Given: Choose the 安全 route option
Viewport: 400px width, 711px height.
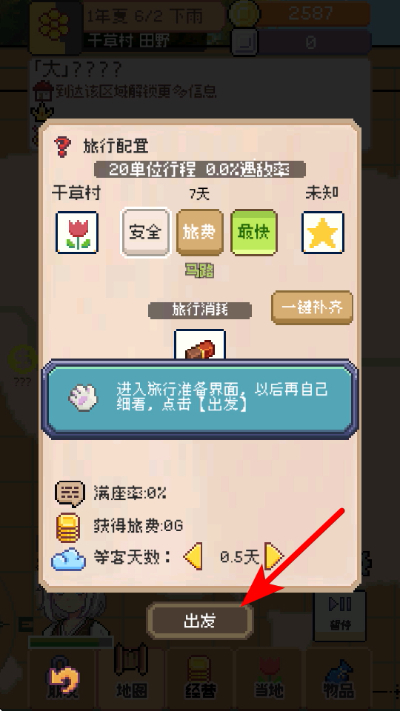Looking at the screenshot, I should (x=146, y=232).
